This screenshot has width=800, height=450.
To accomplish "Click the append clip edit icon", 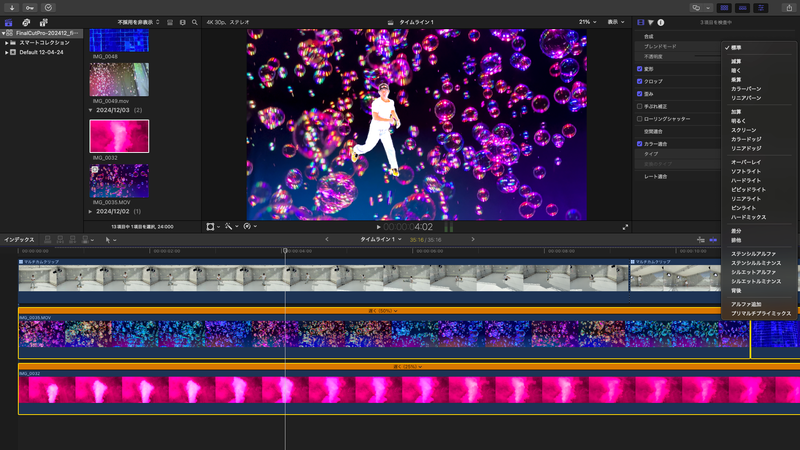I will pyautogui.click(x=72, y=240).
